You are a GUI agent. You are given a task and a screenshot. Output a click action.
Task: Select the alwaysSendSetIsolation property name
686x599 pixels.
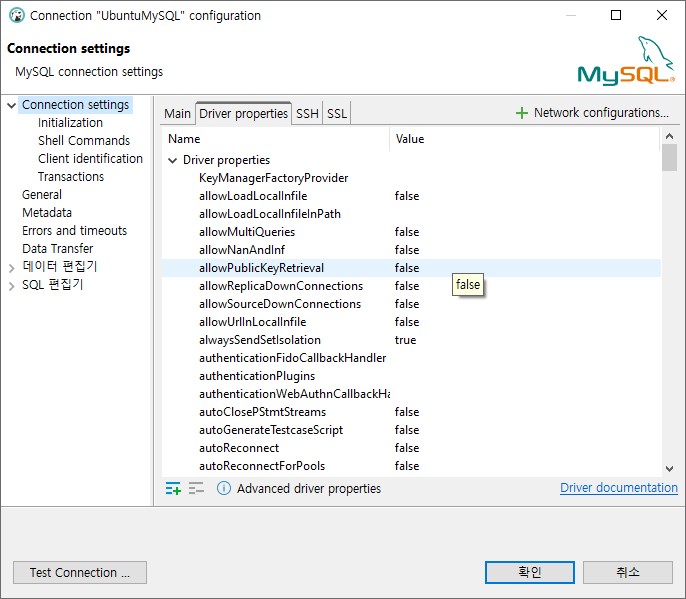(x=260, y=340)
